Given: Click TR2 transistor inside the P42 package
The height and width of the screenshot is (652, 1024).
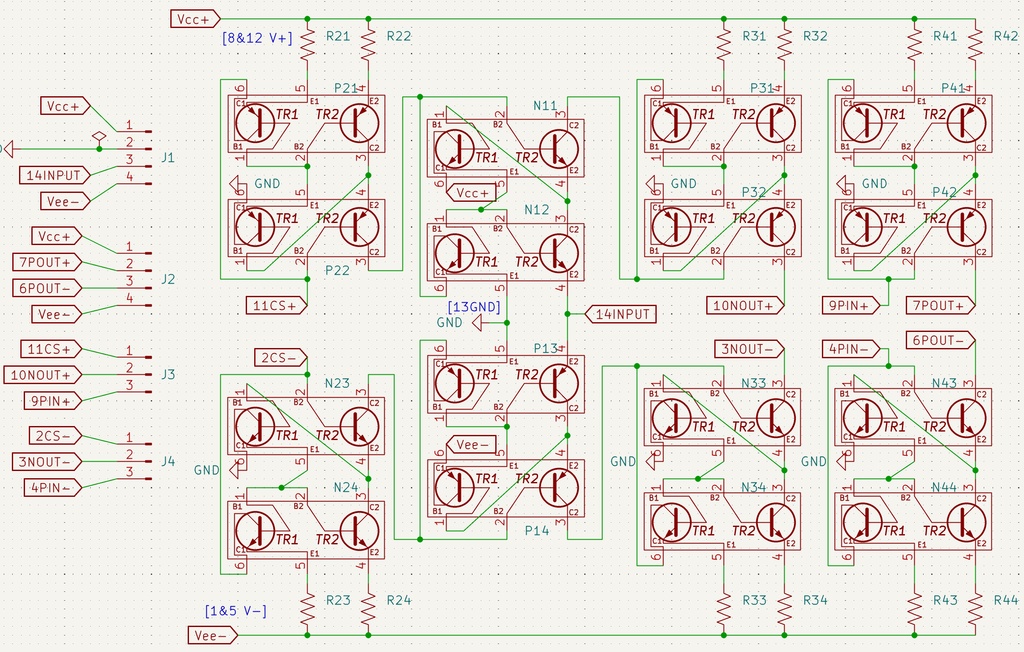Looking at the screenshot, I should tap(966, 227).
